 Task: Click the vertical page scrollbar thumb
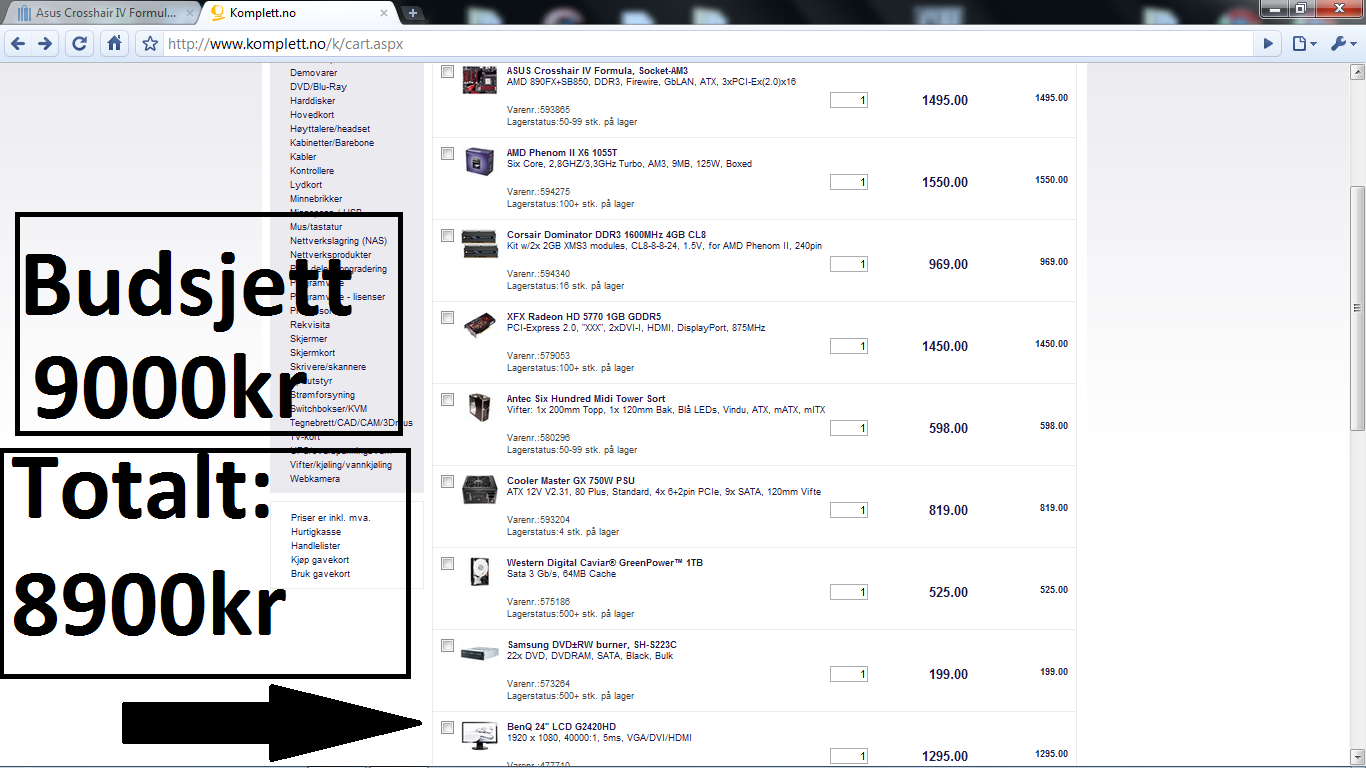pyautogui.click(x=1357, y=308)
